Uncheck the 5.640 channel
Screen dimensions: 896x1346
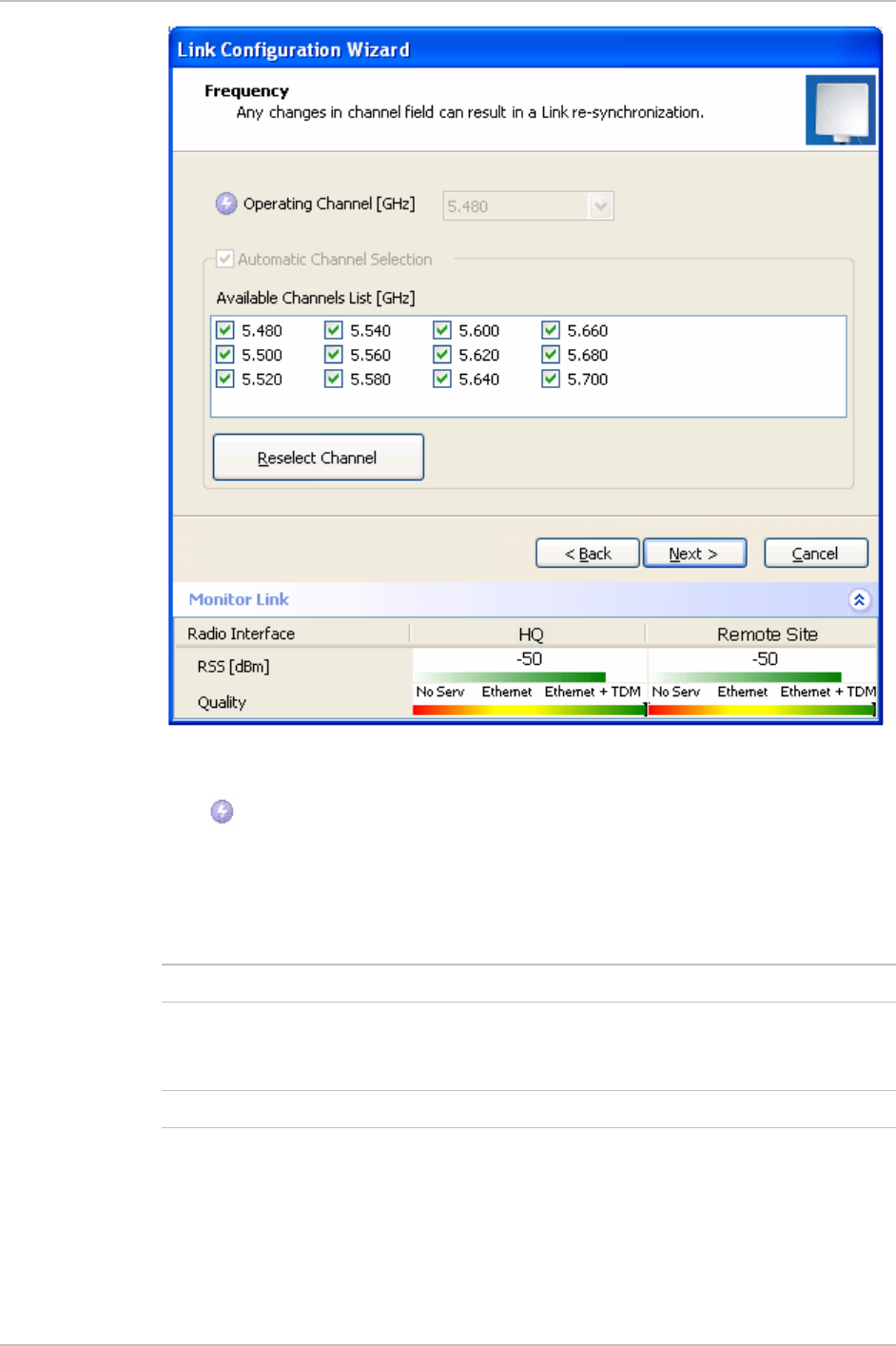pyautogui.click(x=441, y=379)
